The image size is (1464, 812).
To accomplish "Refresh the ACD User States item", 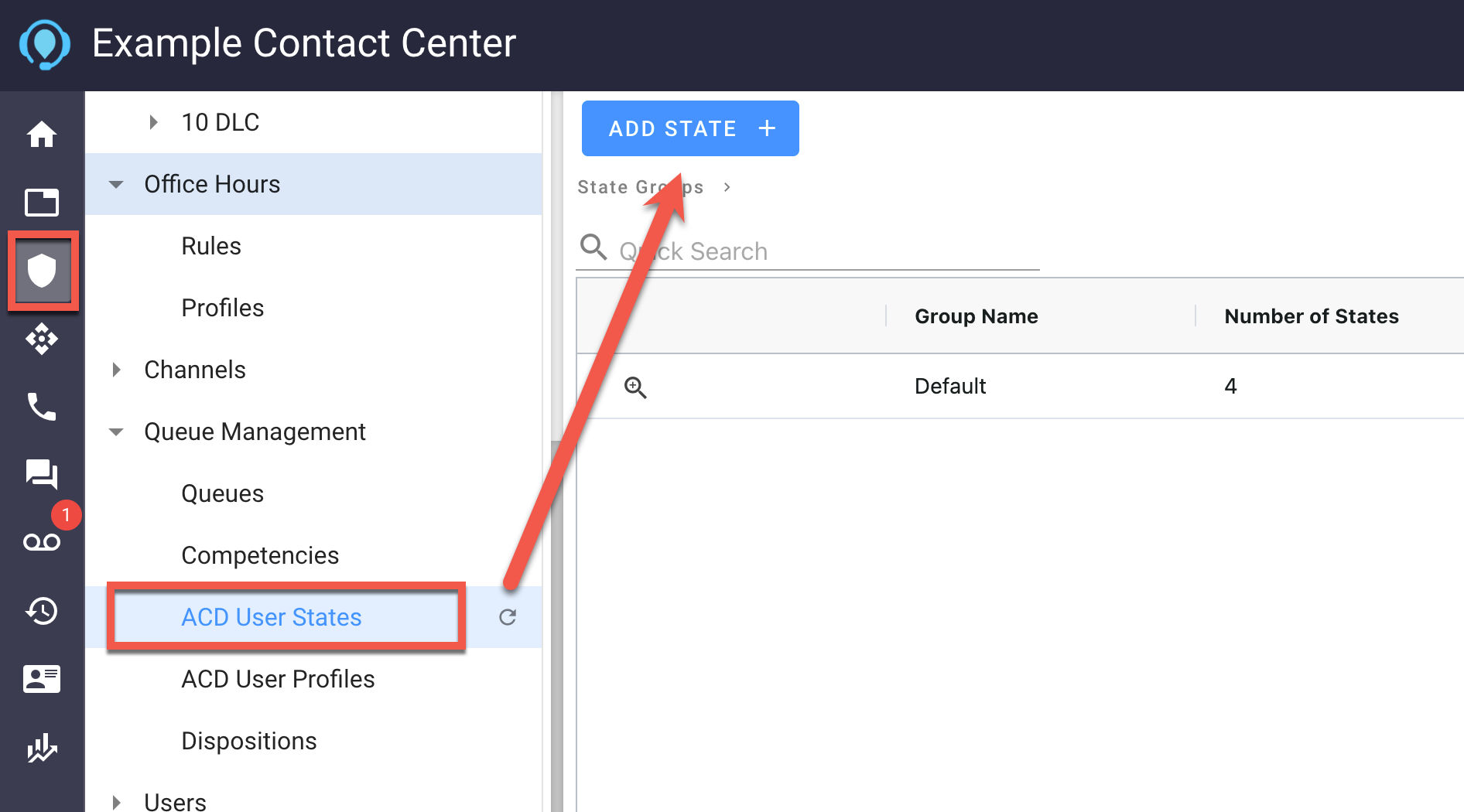I will (508, 617).
